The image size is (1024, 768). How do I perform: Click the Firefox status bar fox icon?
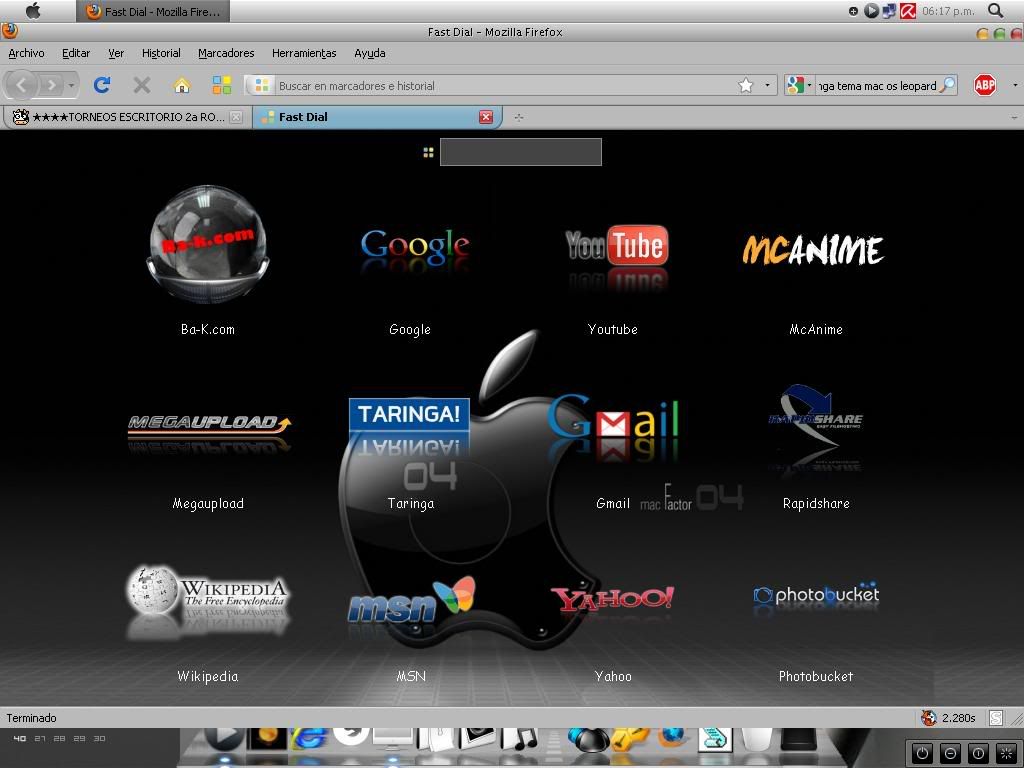(x=928, y=718)
